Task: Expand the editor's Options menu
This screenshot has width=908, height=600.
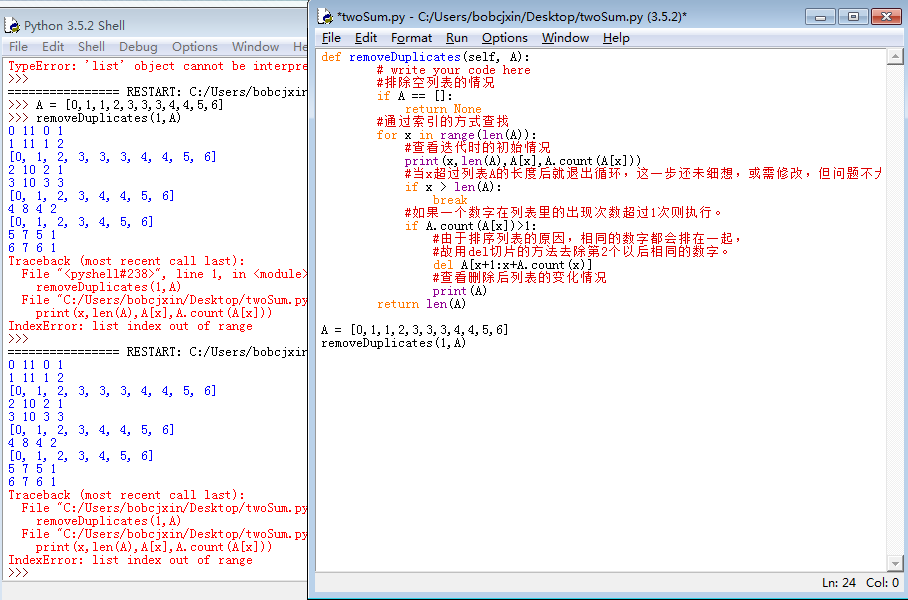Action: 504,38
